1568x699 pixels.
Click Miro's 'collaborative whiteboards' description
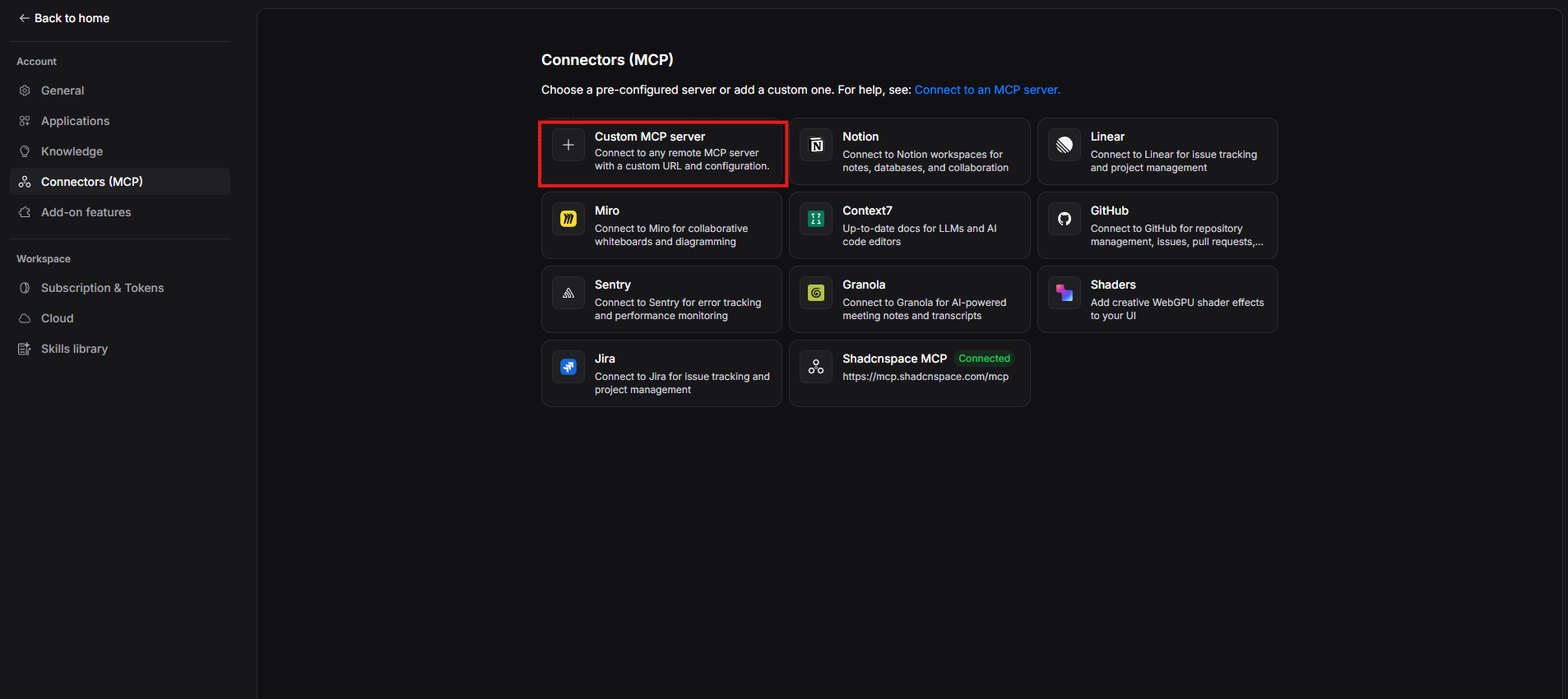coord(671,235)
